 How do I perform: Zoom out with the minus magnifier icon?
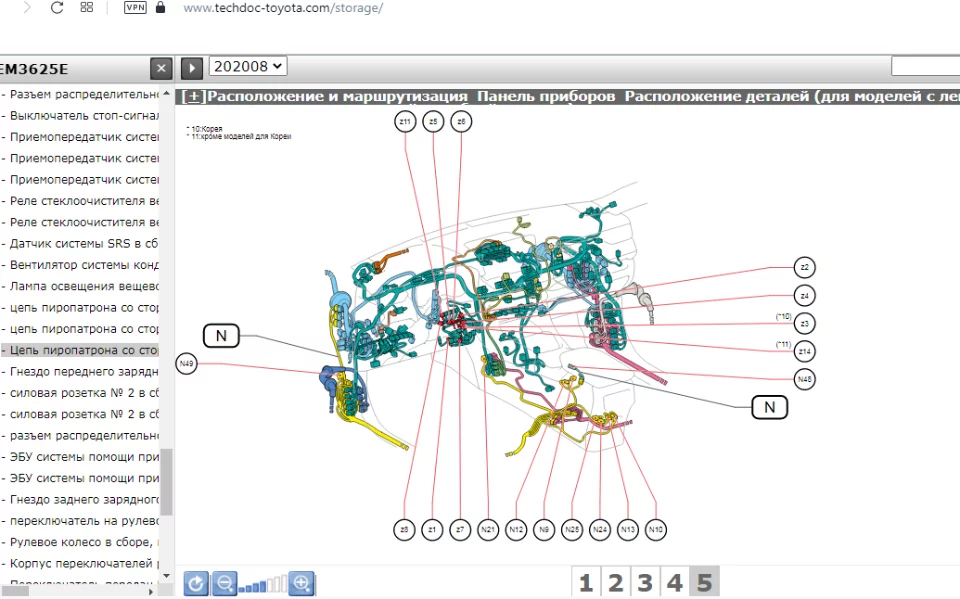click(224, 583)
